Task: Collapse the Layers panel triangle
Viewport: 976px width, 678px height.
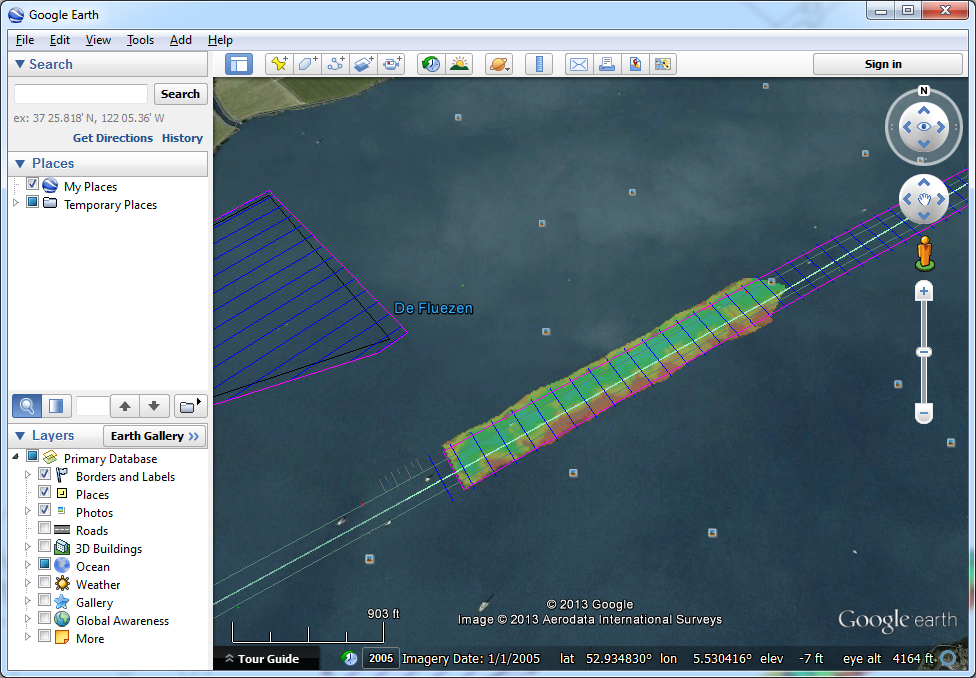Action: pyautogui.click(x=20, y=436)
